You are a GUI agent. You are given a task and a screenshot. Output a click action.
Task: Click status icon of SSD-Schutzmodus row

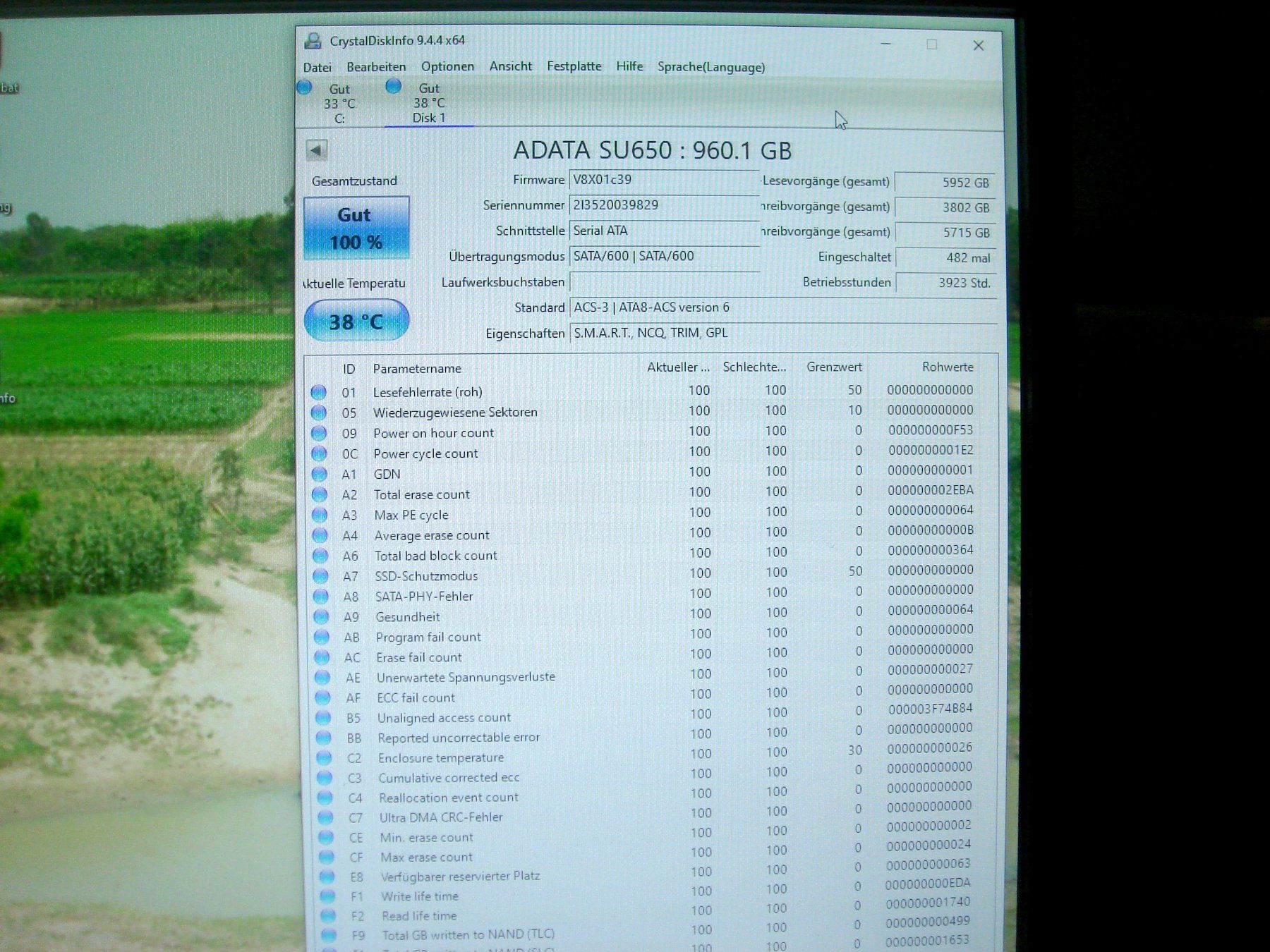[320, 576]
